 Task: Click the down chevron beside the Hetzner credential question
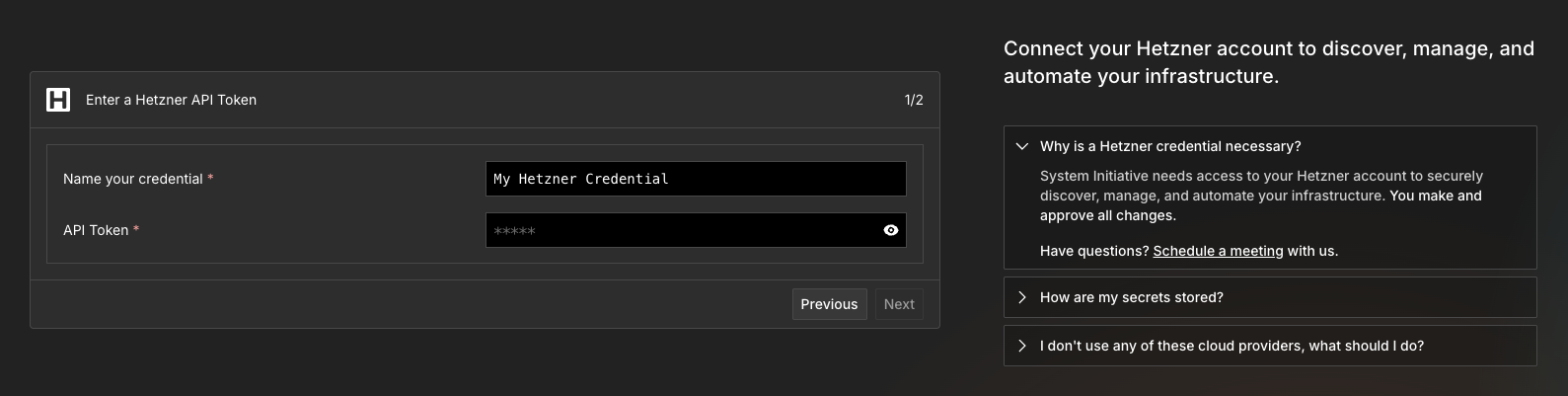[x=1022, y=146]
